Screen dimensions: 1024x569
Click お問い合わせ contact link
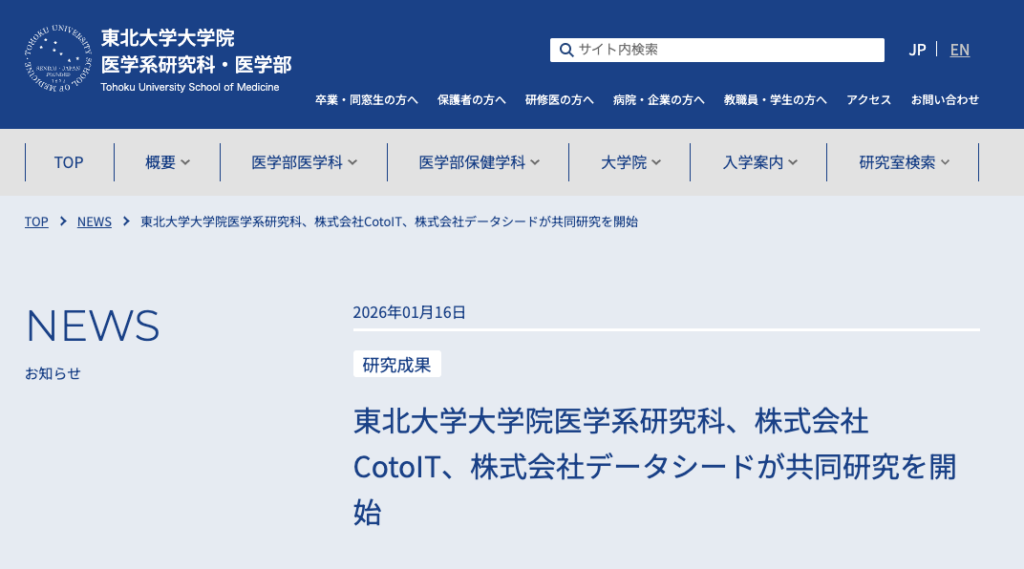(945, 100)
